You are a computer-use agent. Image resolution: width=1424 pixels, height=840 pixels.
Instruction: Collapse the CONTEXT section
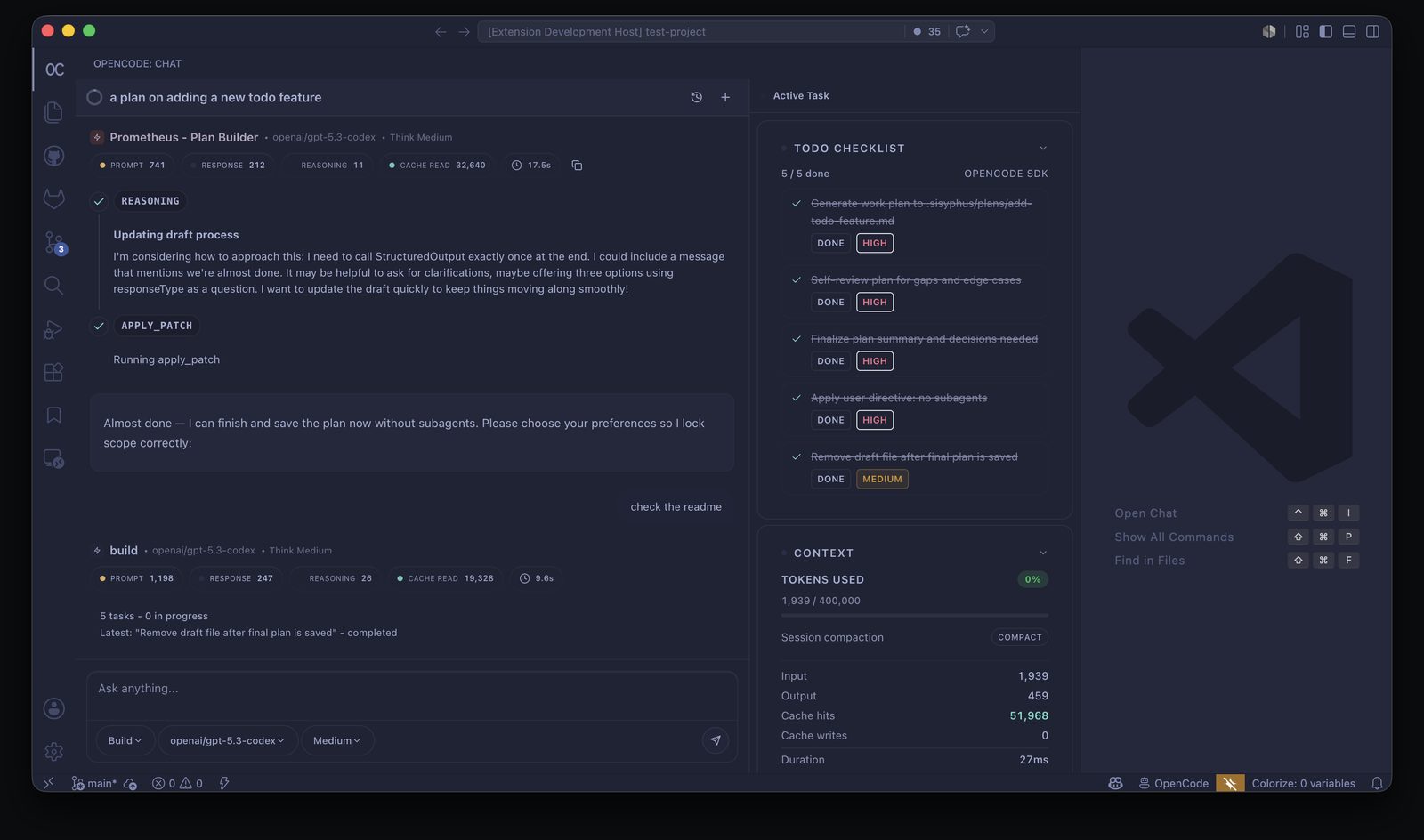1043,553
